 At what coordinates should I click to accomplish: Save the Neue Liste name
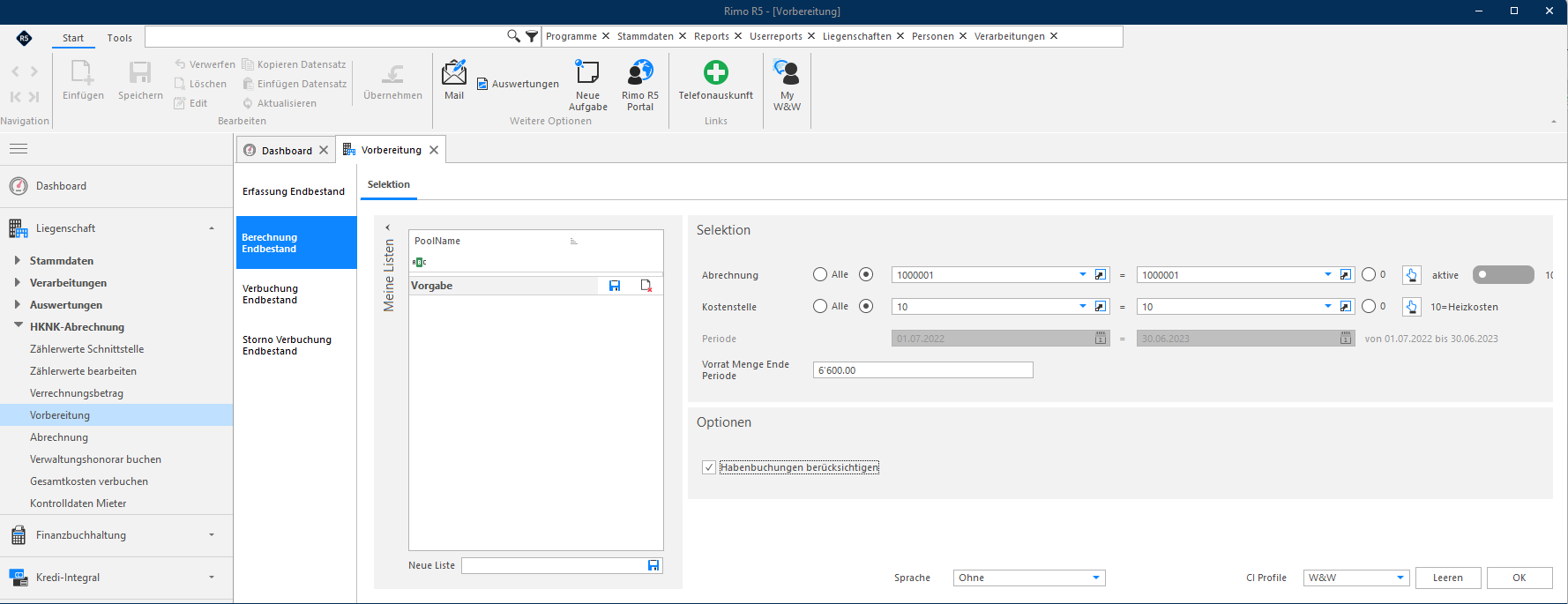(653, 565)
